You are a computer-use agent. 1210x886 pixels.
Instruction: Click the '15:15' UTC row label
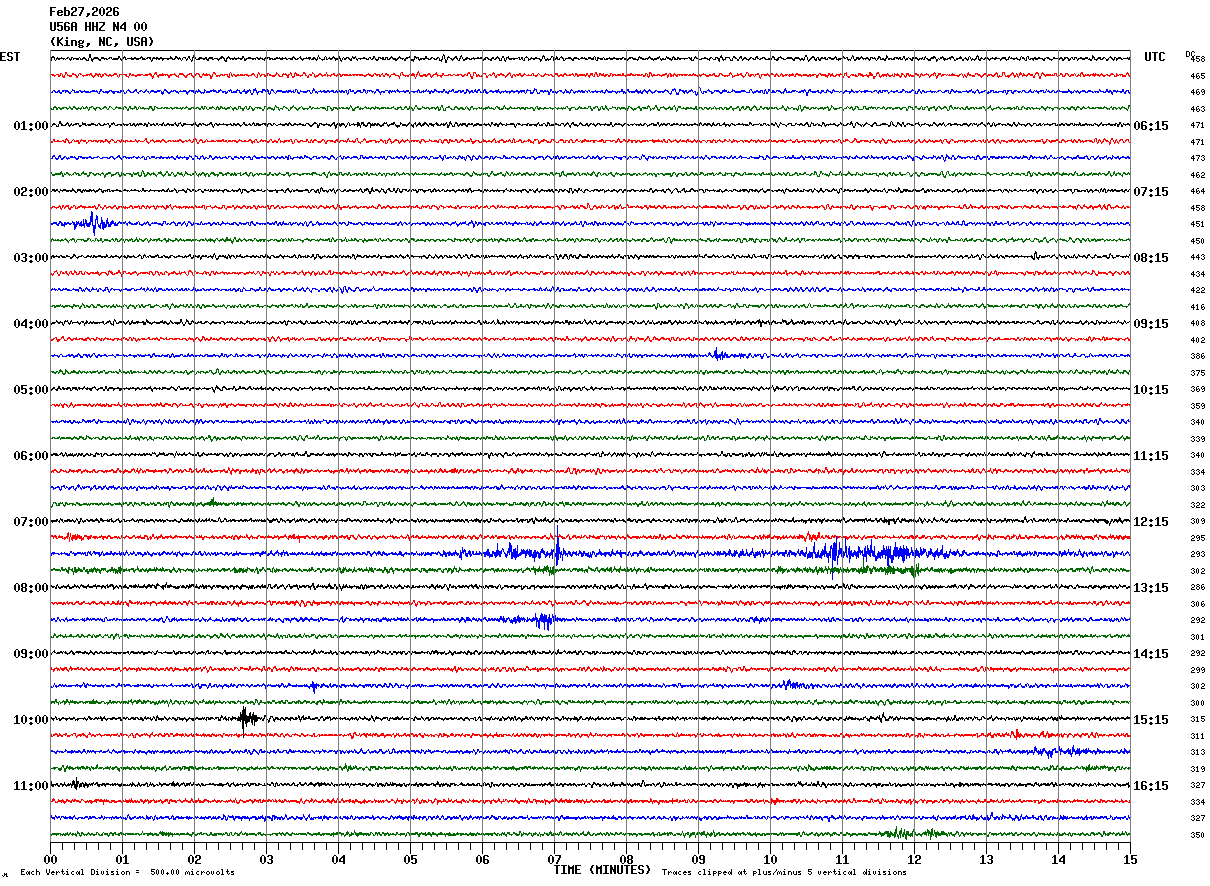(x=1150, y=720)
